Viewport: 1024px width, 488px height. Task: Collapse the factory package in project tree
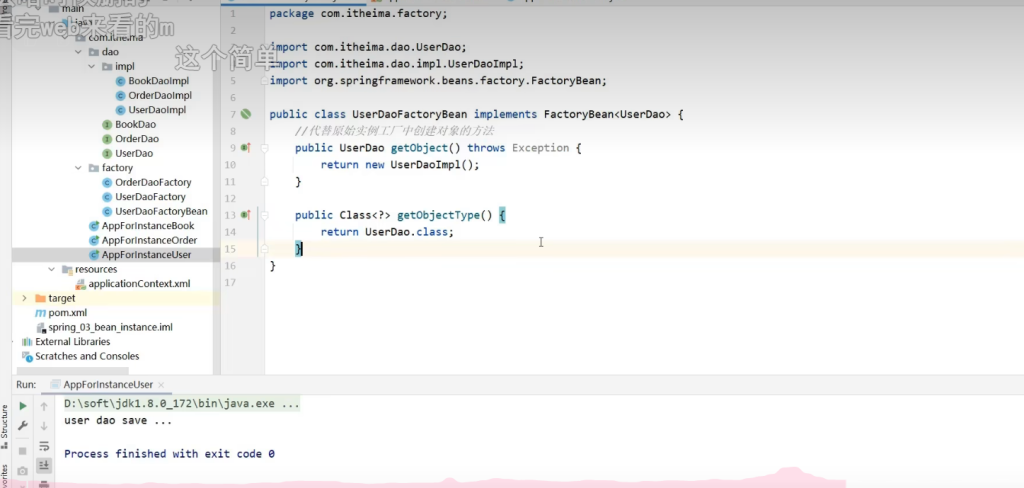click(79, 168)
